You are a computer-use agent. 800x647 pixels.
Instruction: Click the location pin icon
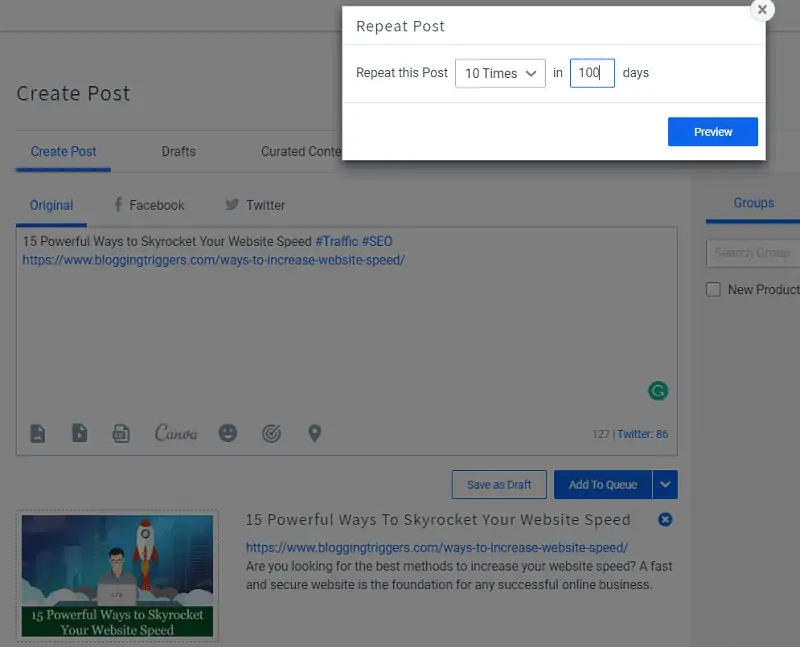click(x=314, y=433)
